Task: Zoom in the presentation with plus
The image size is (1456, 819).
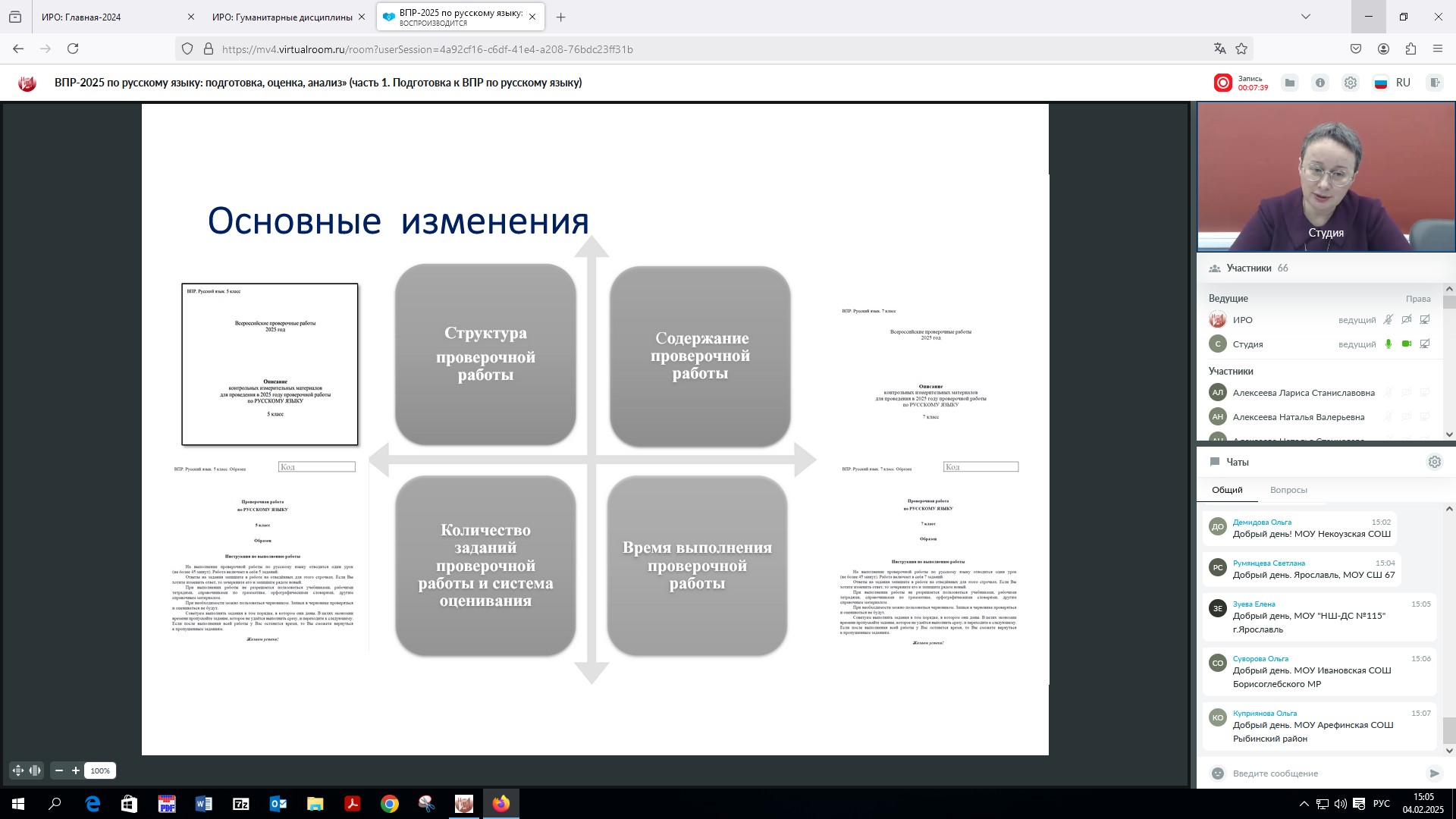Action: coord(76,770)
